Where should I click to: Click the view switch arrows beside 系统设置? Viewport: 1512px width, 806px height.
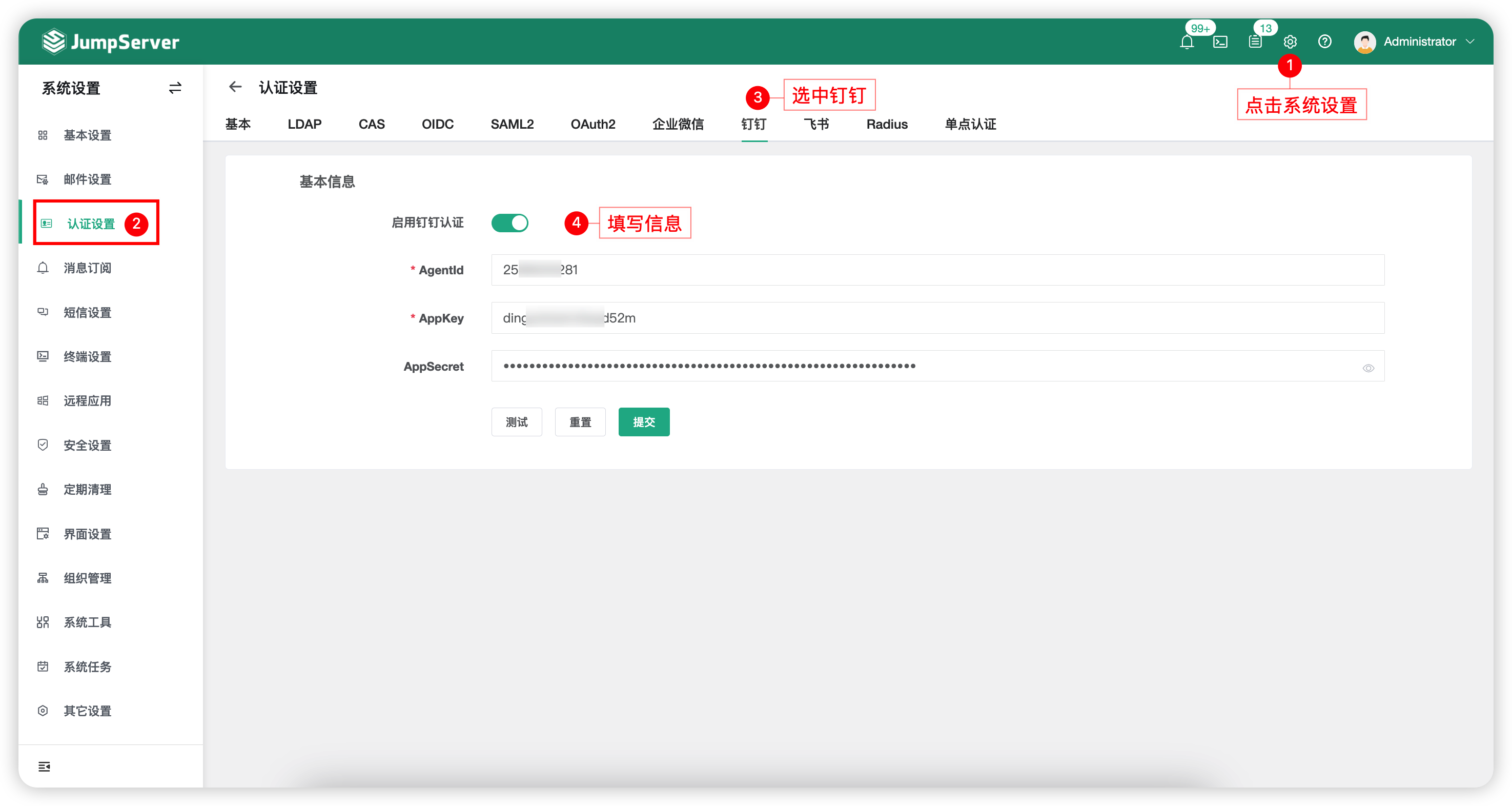pos(175,88)
